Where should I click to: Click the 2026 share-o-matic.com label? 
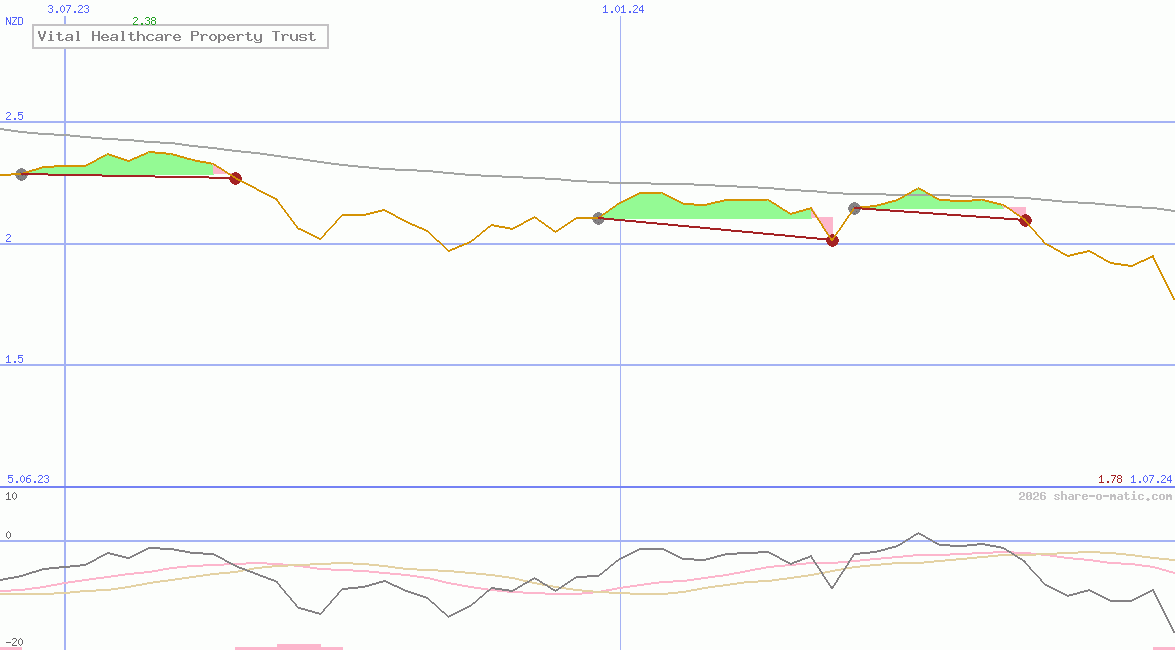[x=1095, y=496]
